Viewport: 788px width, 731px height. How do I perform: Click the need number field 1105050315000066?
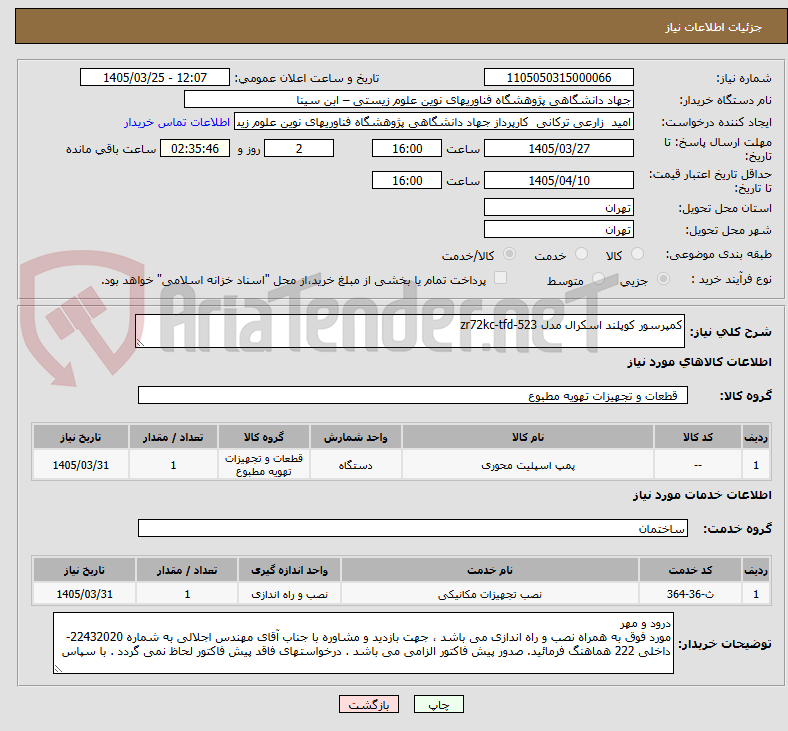[x=558, y=78]
